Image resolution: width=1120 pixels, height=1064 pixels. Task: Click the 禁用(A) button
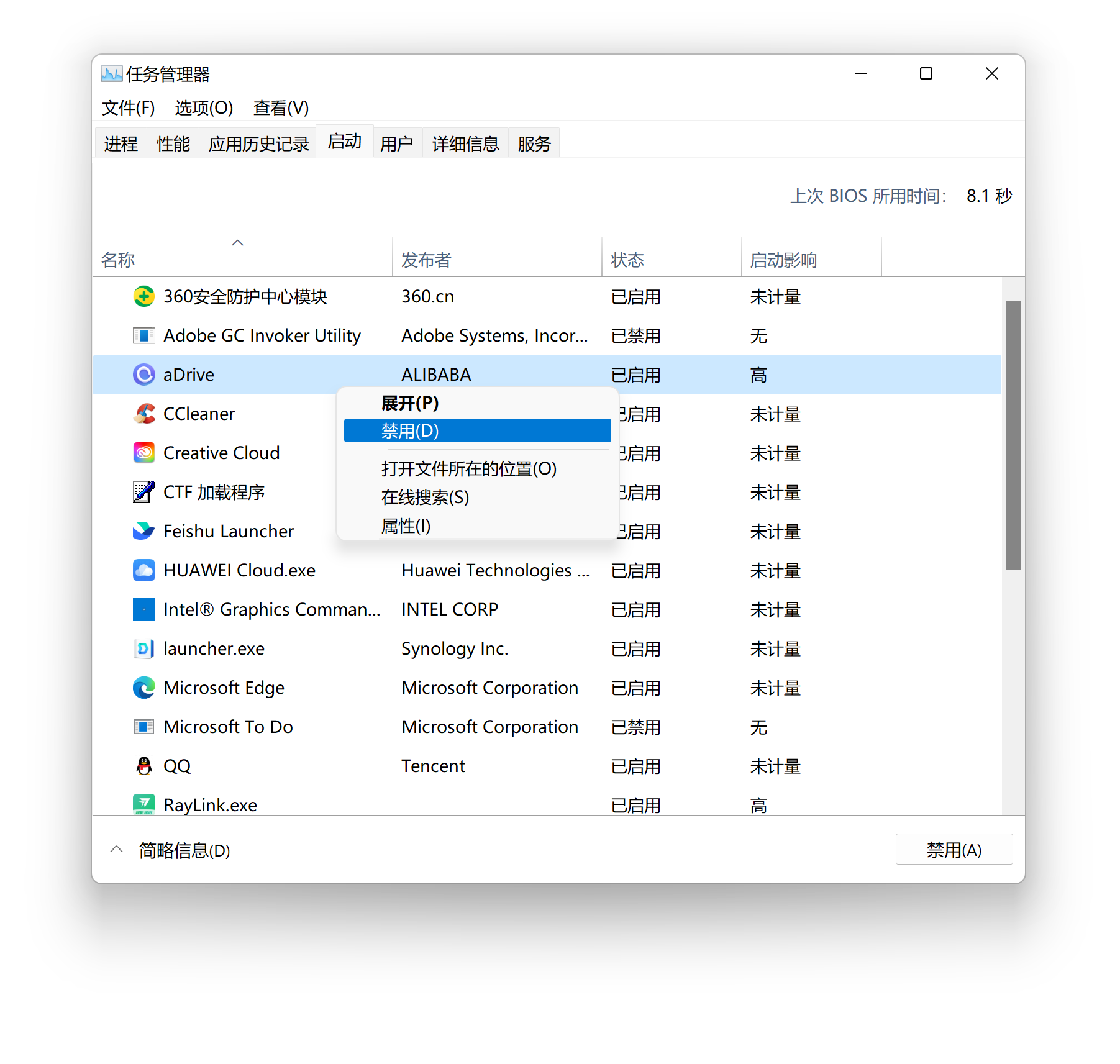954,849
